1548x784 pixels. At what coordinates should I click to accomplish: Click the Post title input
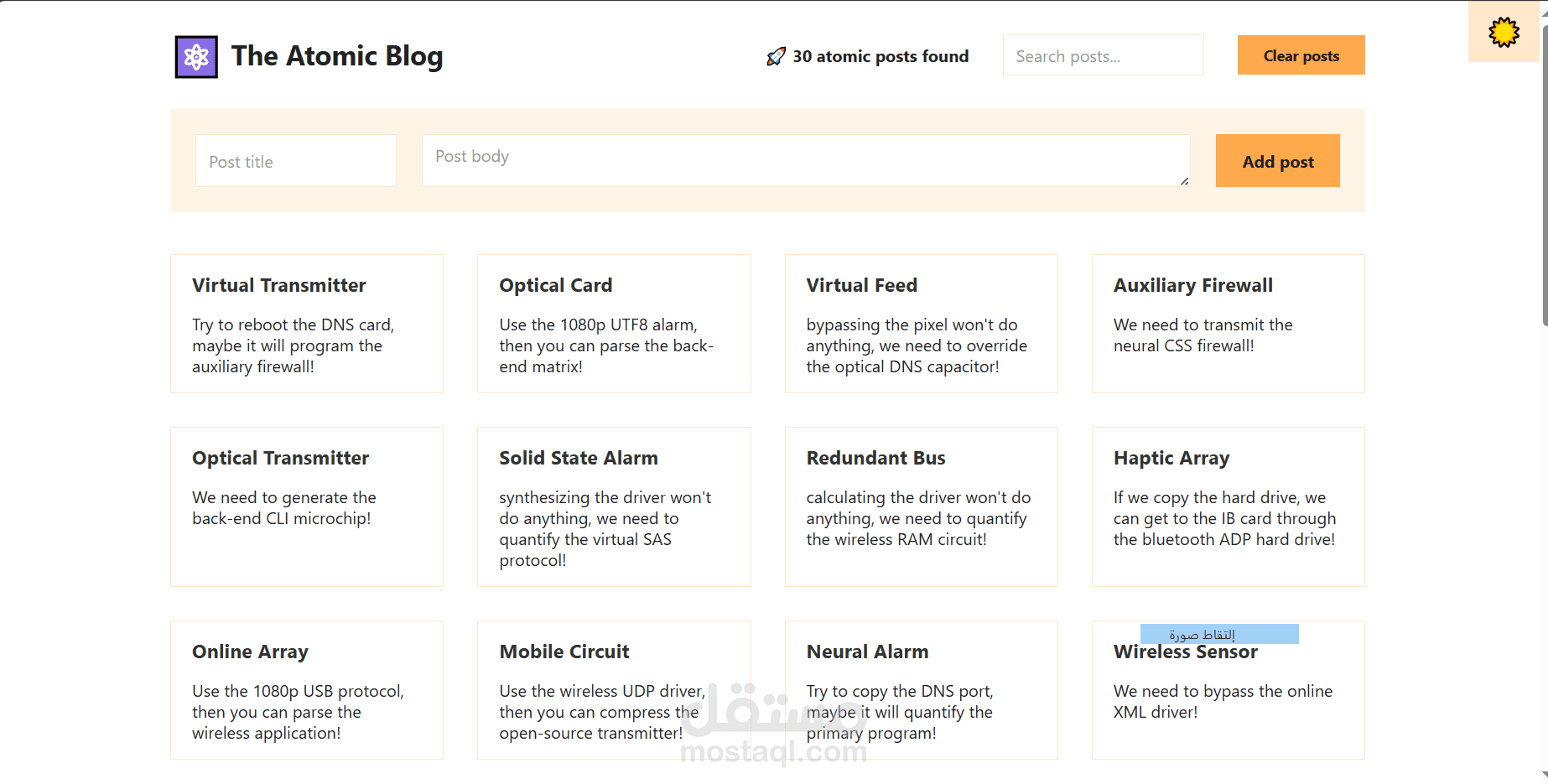tap(295, 161)
